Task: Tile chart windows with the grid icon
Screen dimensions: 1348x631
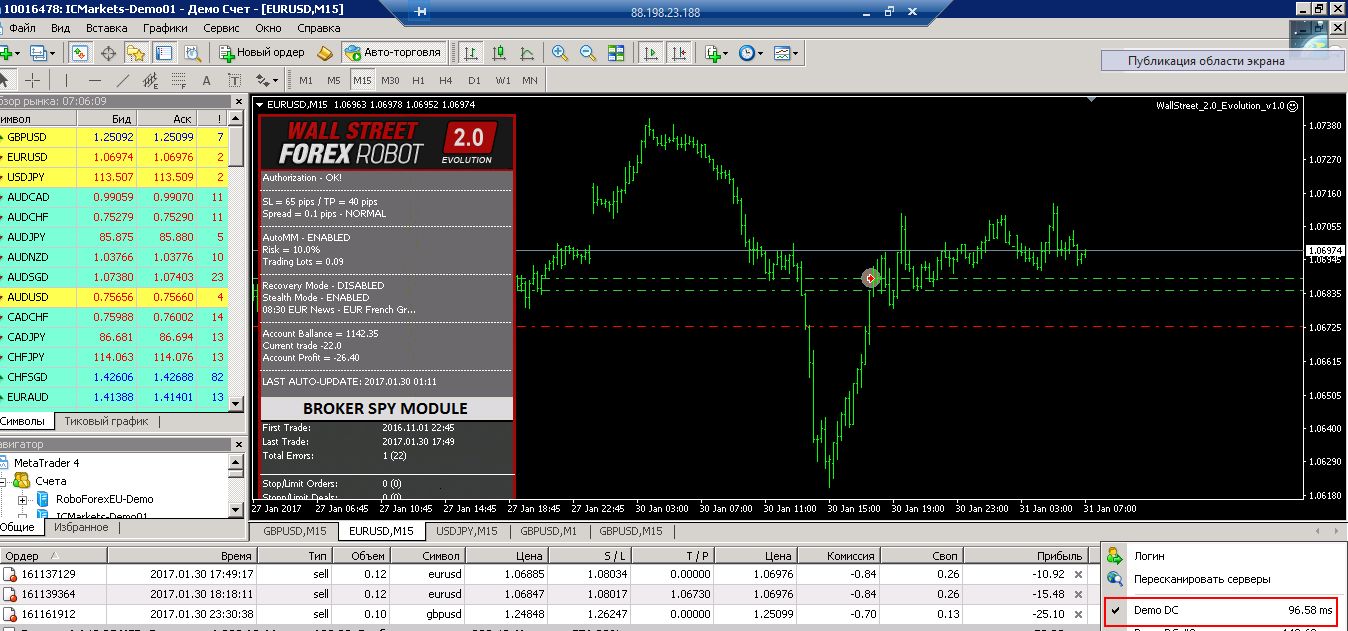Action: 616,53
